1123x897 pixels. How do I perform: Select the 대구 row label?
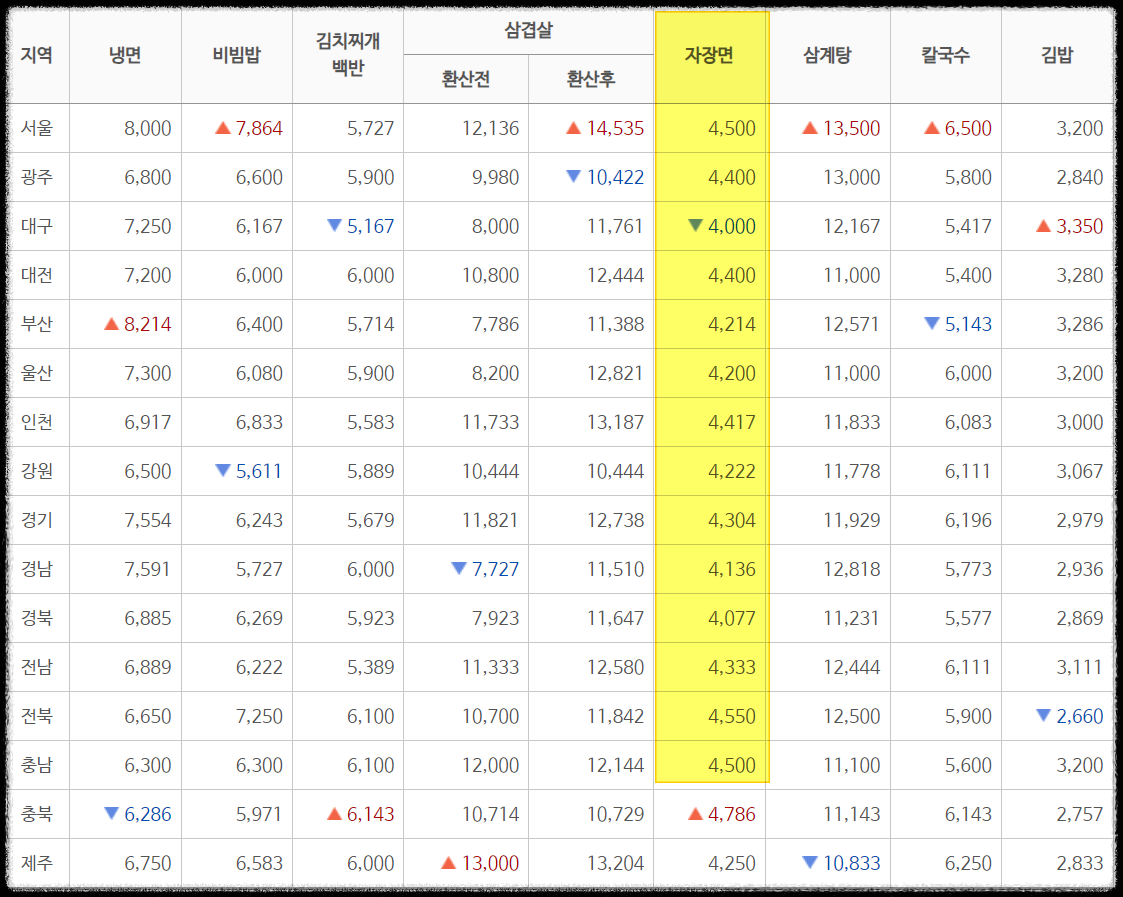click(x=37, y=226)
